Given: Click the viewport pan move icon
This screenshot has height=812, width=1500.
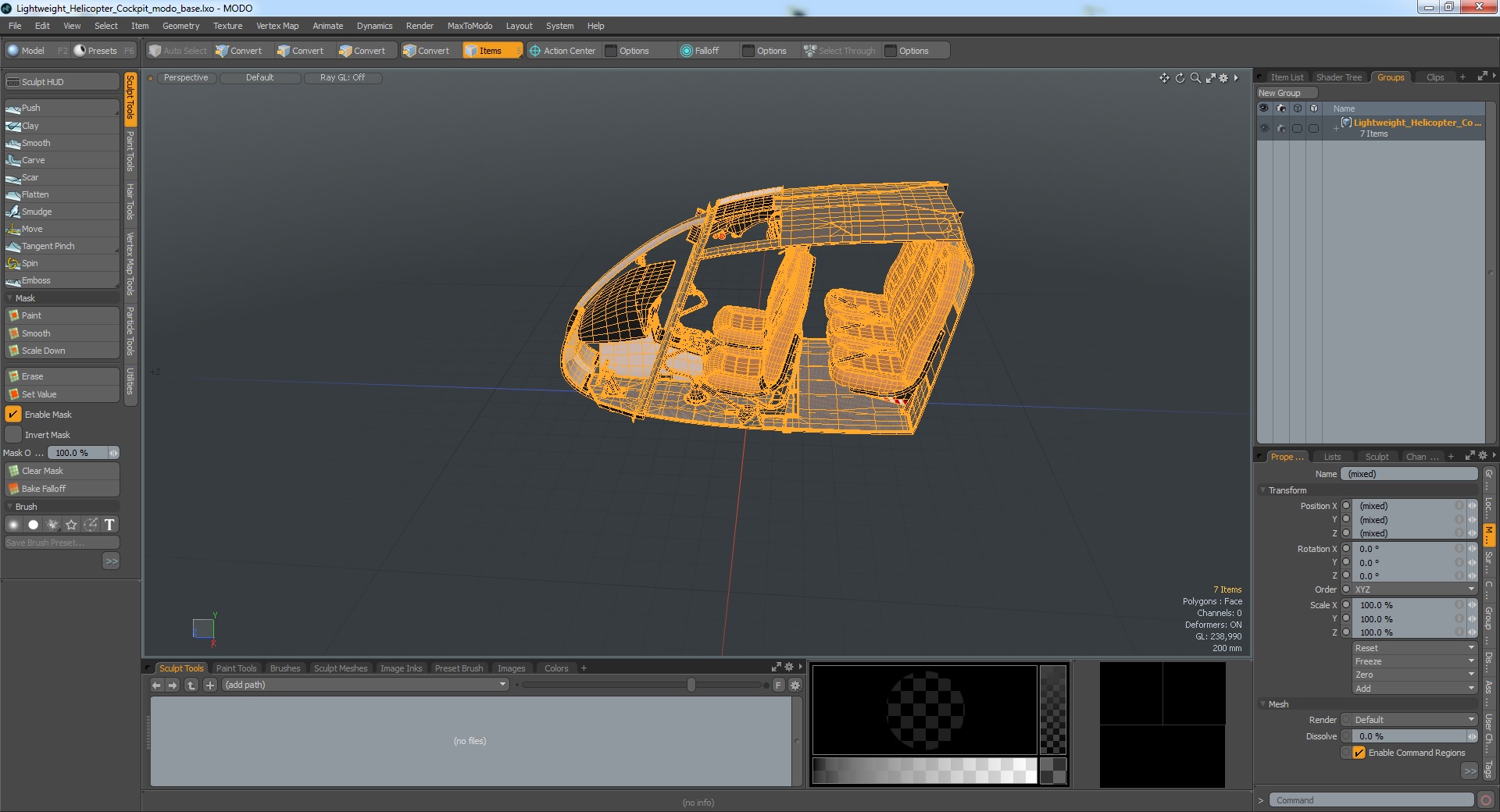Looking at the screenshot, I should (1164, 78).
